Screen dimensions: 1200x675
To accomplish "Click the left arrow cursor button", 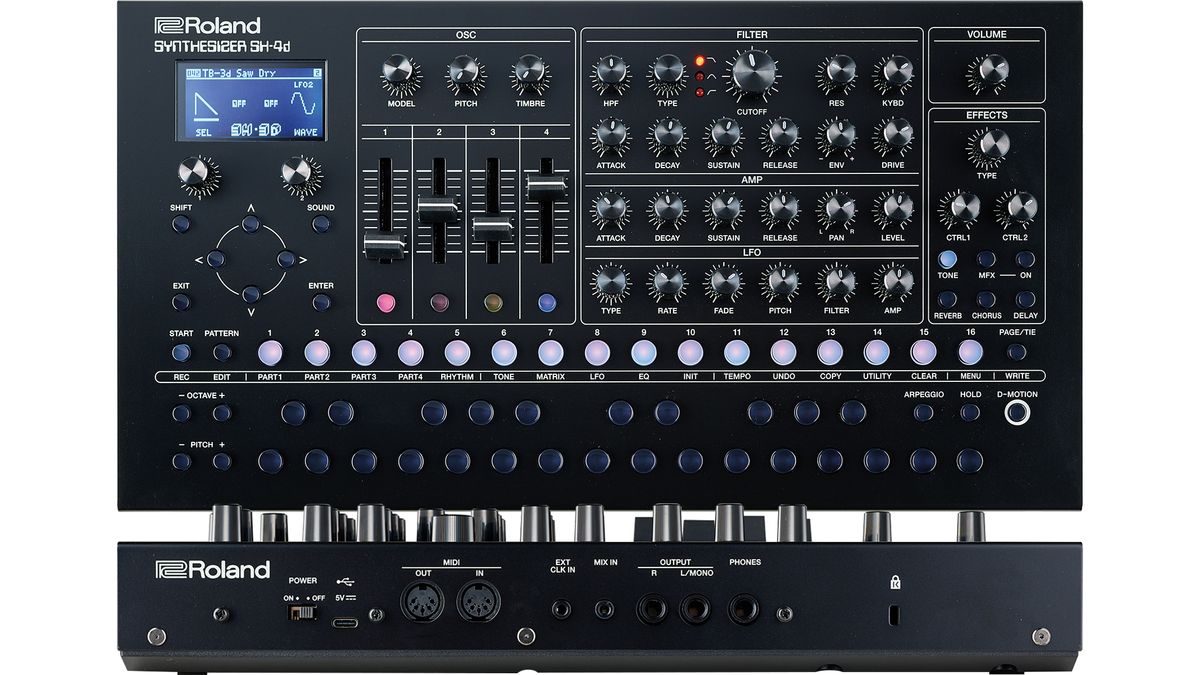I will coord(216,259).
